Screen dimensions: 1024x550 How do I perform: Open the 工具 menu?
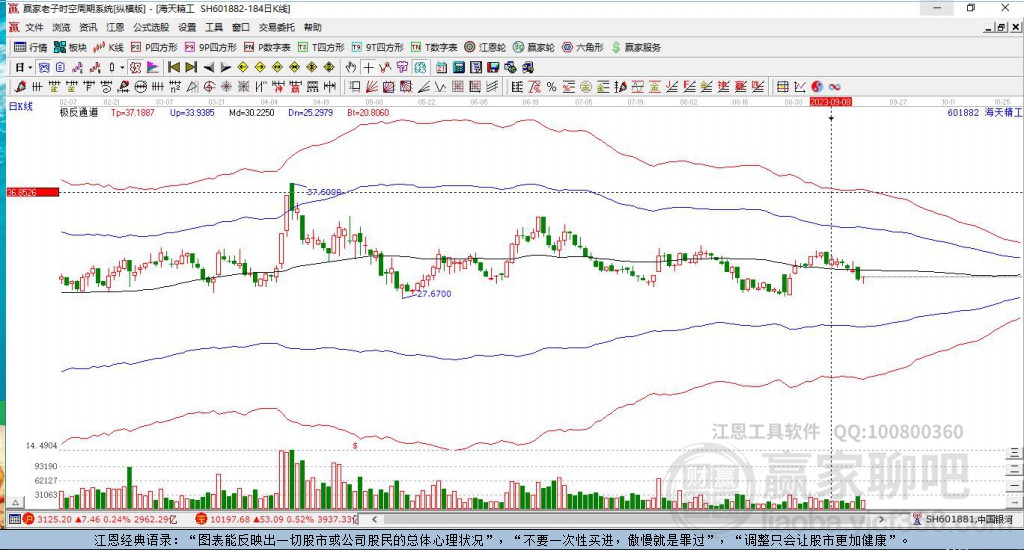click(214, 27)
